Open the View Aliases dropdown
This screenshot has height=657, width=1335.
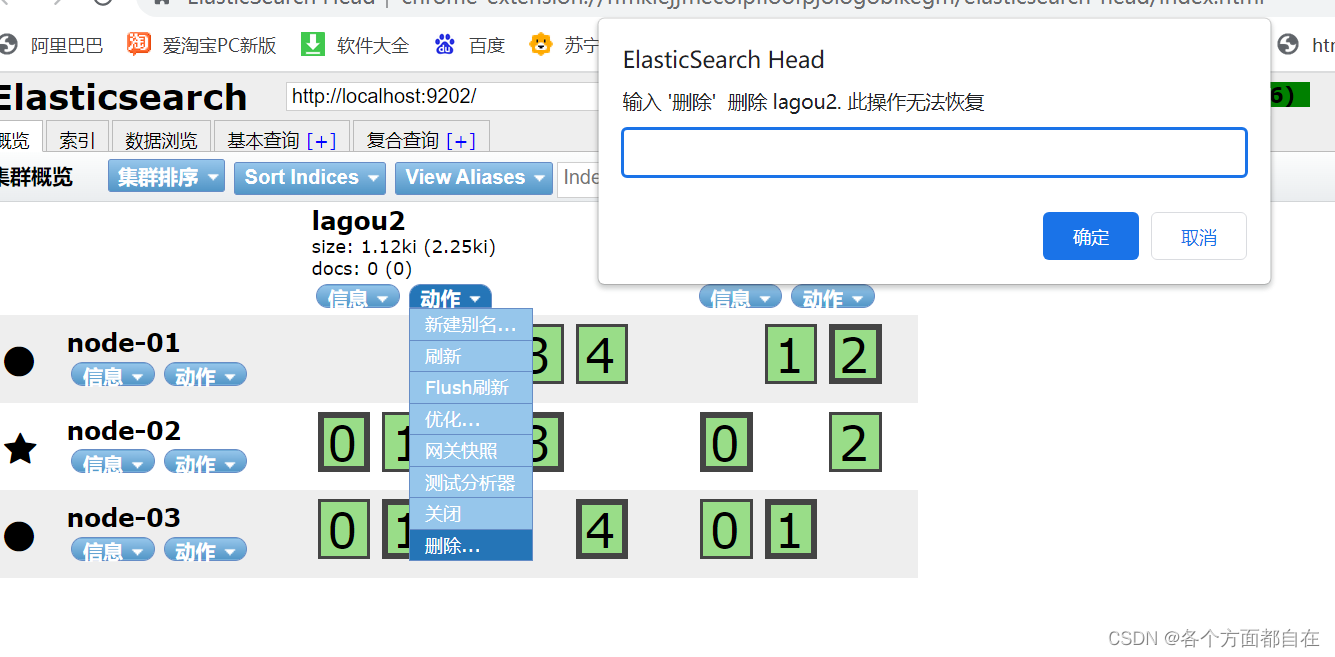pos(474,177)
